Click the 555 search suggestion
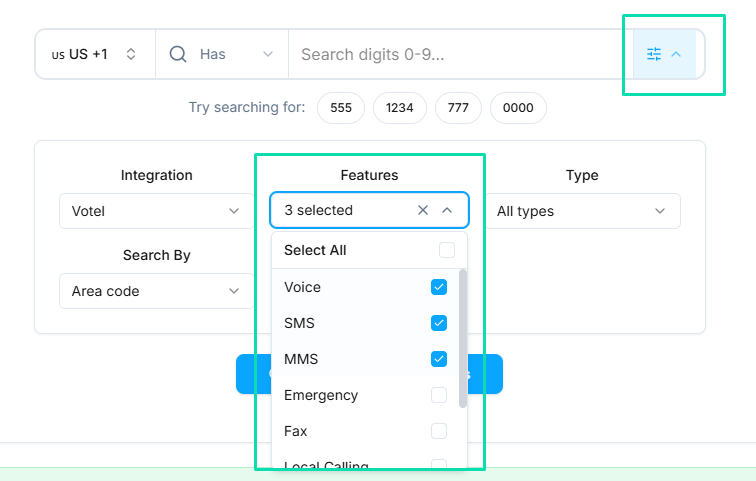Viewport: 756px width, 481px height. click(x=341, y=108)
